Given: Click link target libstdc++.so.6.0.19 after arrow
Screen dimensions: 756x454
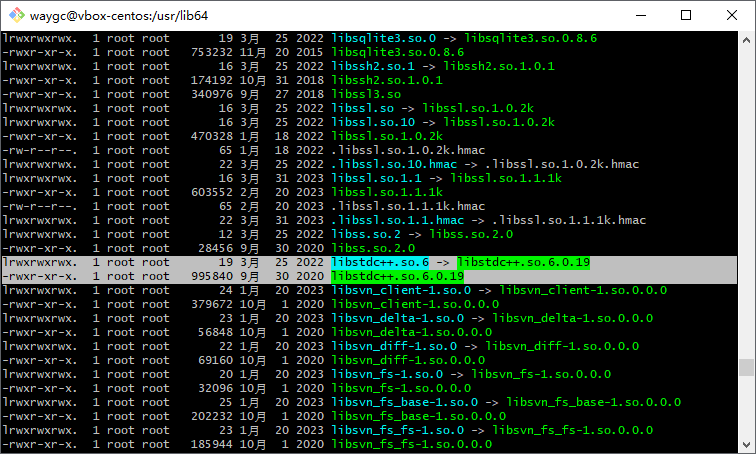Looking at the screenshot, I should tap(524, 262).
